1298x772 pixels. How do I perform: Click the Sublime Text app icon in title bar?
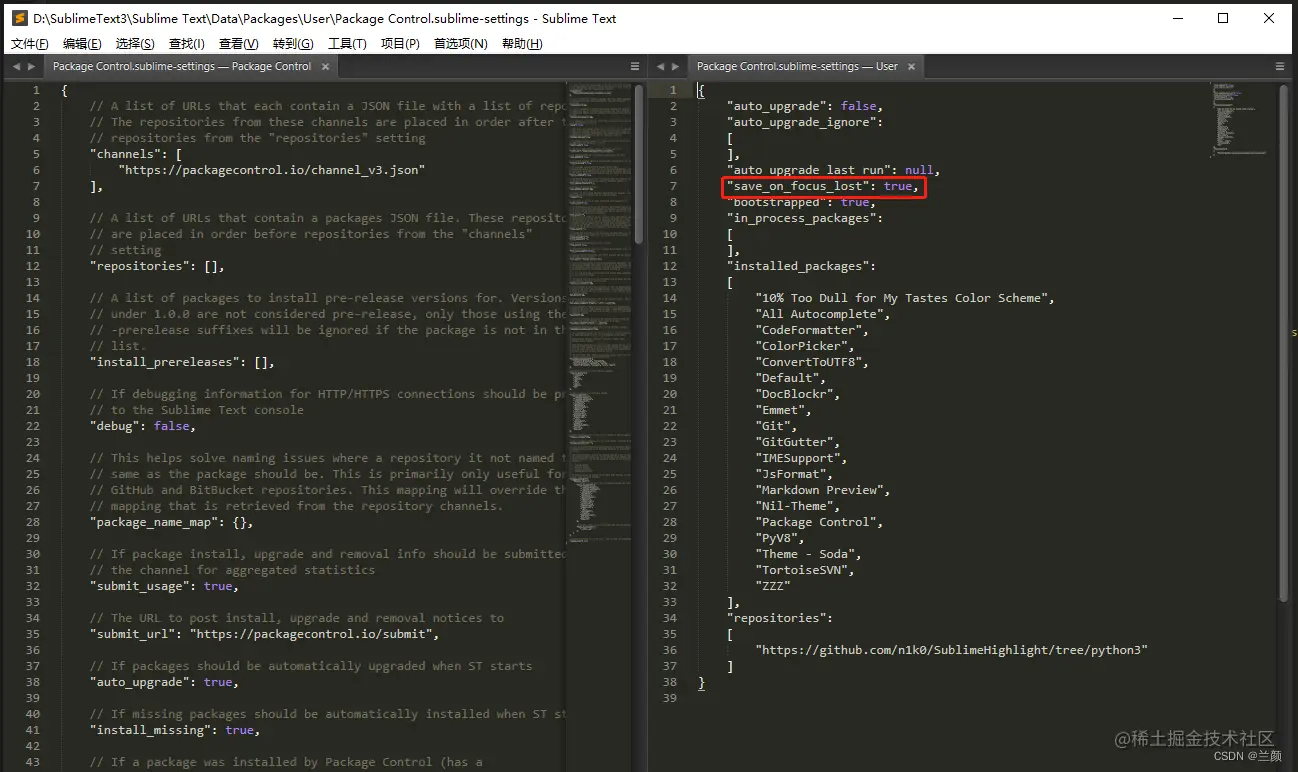(x=19, y=18)
